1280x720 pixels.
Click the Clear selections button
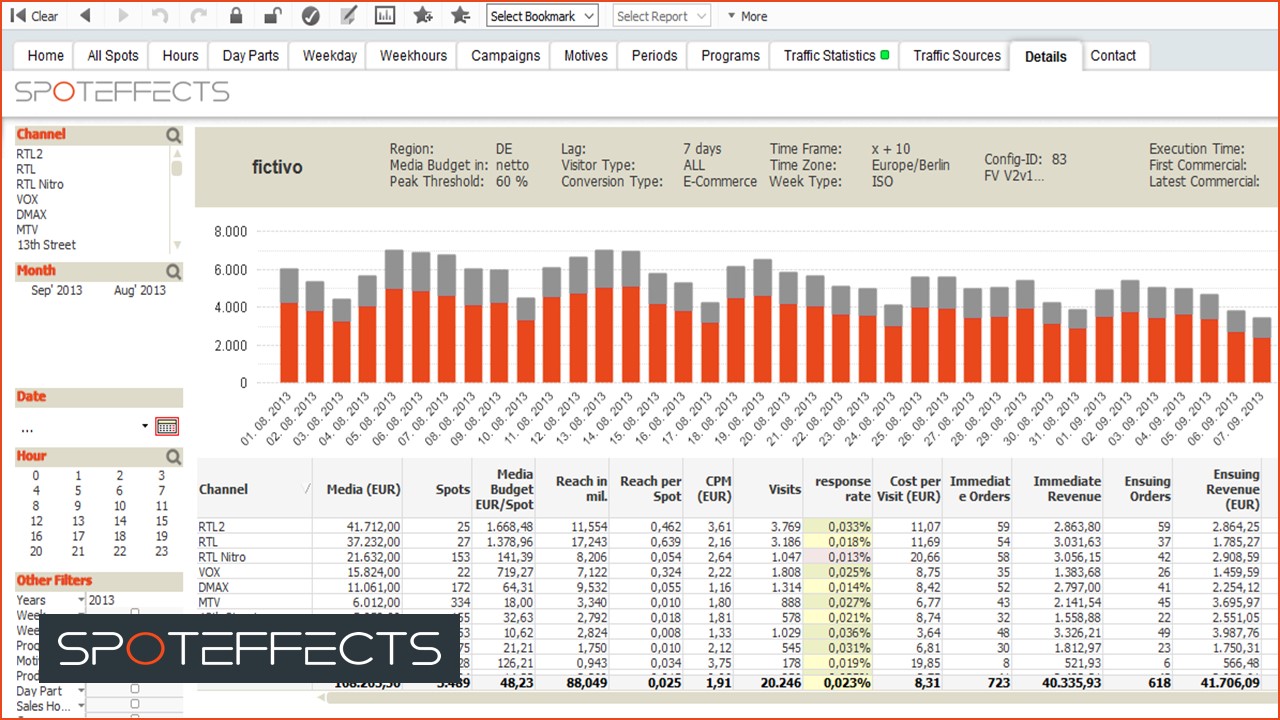pos(34,16)
